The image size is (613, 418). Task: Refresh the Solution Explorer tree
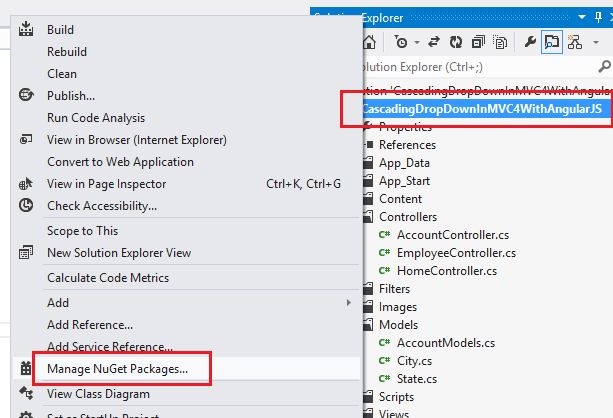457,43
